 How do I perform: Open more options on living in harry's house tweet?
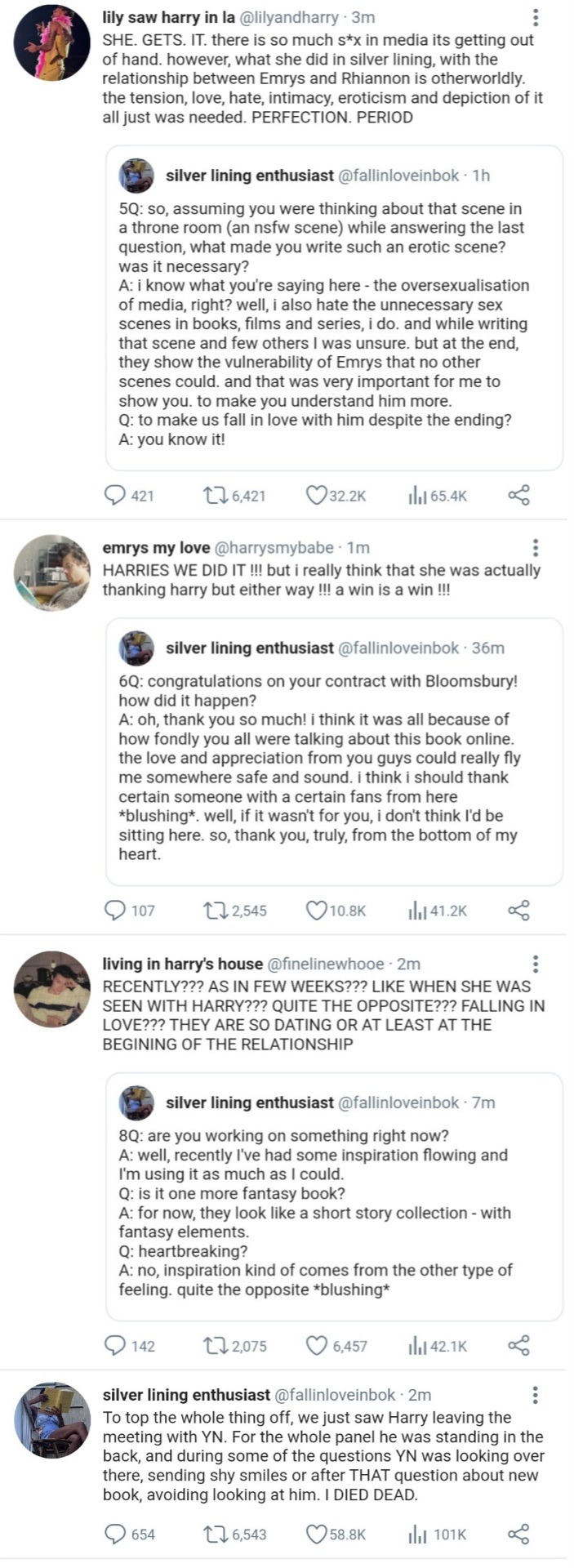pyautogui.click(x=535, y=964)
